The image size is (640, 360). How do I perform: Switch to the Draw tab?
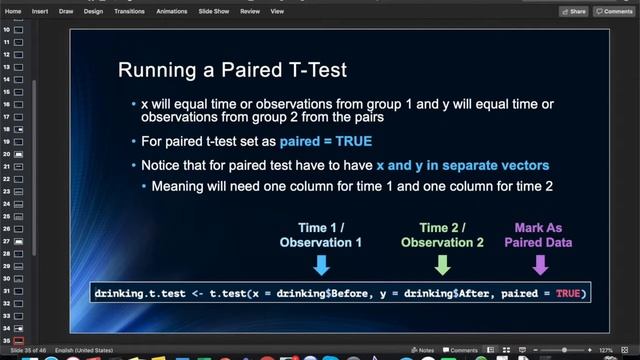click(x=66, y=11)
